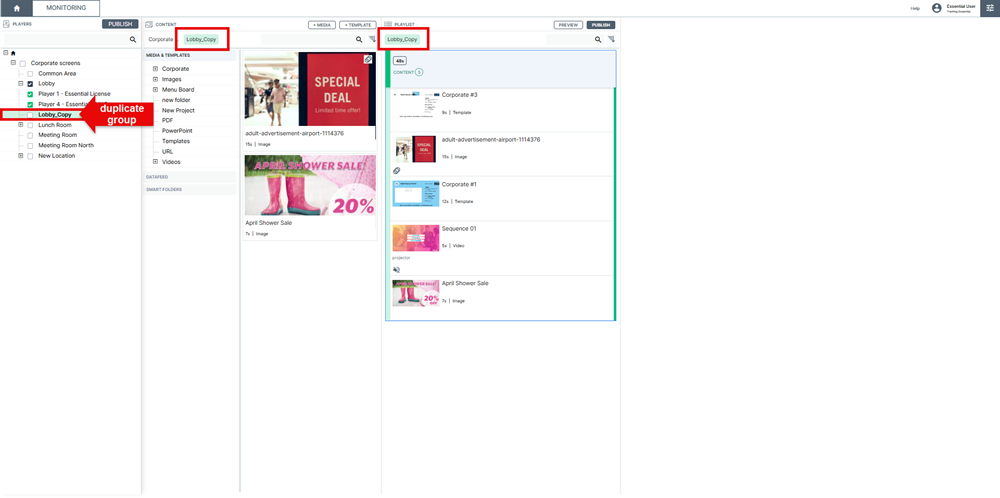Check the Corporate screens checkbox
Viewport: 1000px width, 498px height.
point(23,64)
